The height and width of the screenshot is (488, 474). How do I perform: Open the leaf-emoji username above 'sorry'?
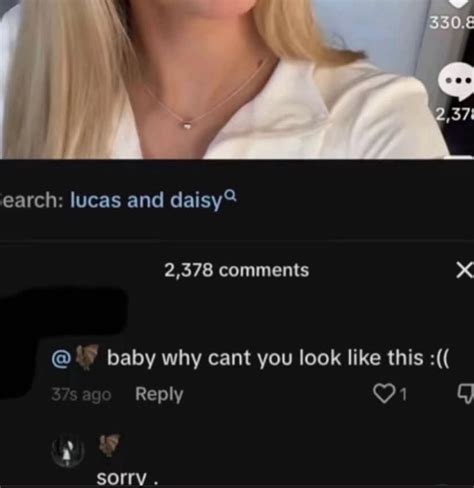pos(109,445)
